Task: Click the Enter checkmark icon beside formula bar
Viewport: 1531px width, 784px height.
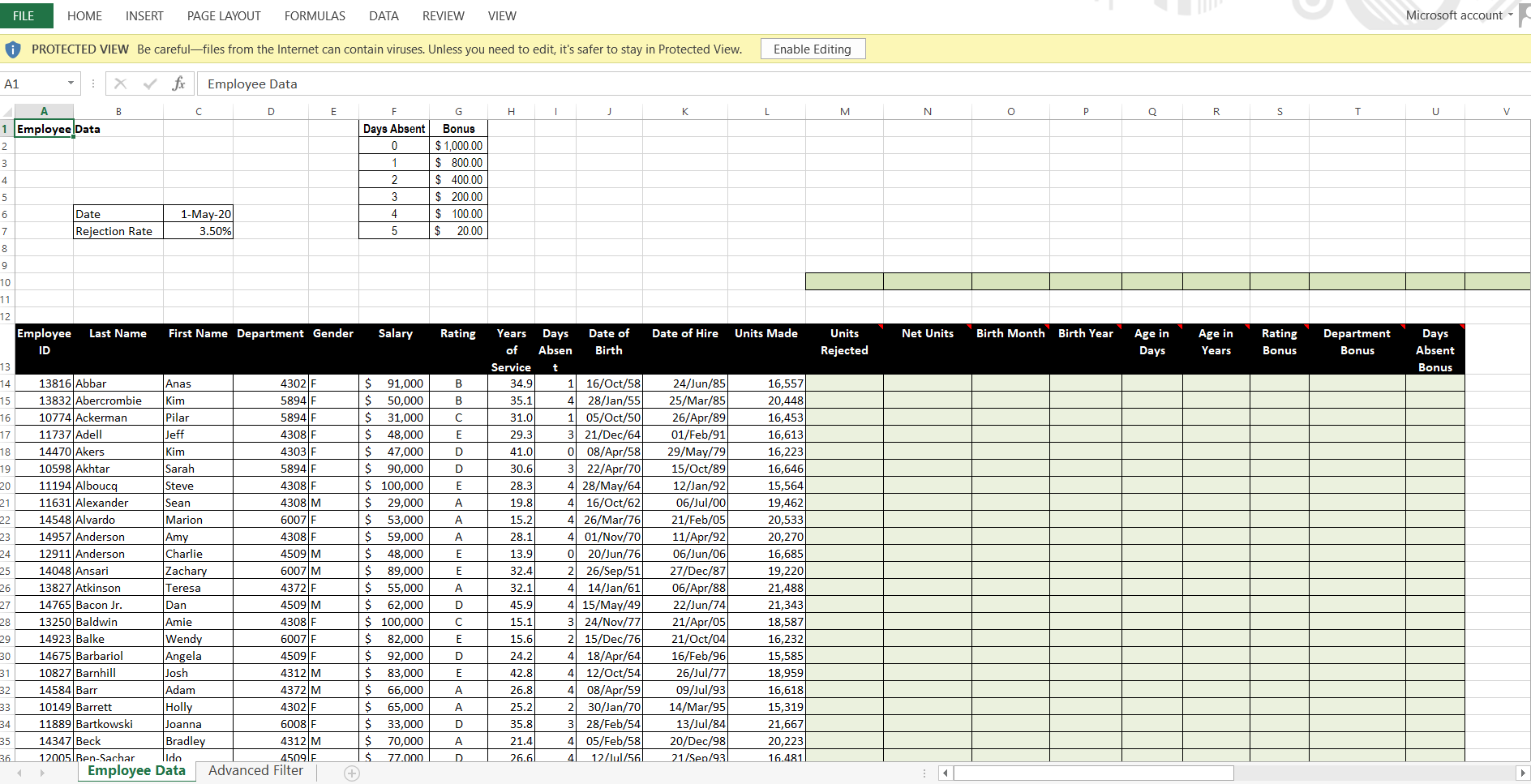Action: pyautogui.click(x=149, y=84)
